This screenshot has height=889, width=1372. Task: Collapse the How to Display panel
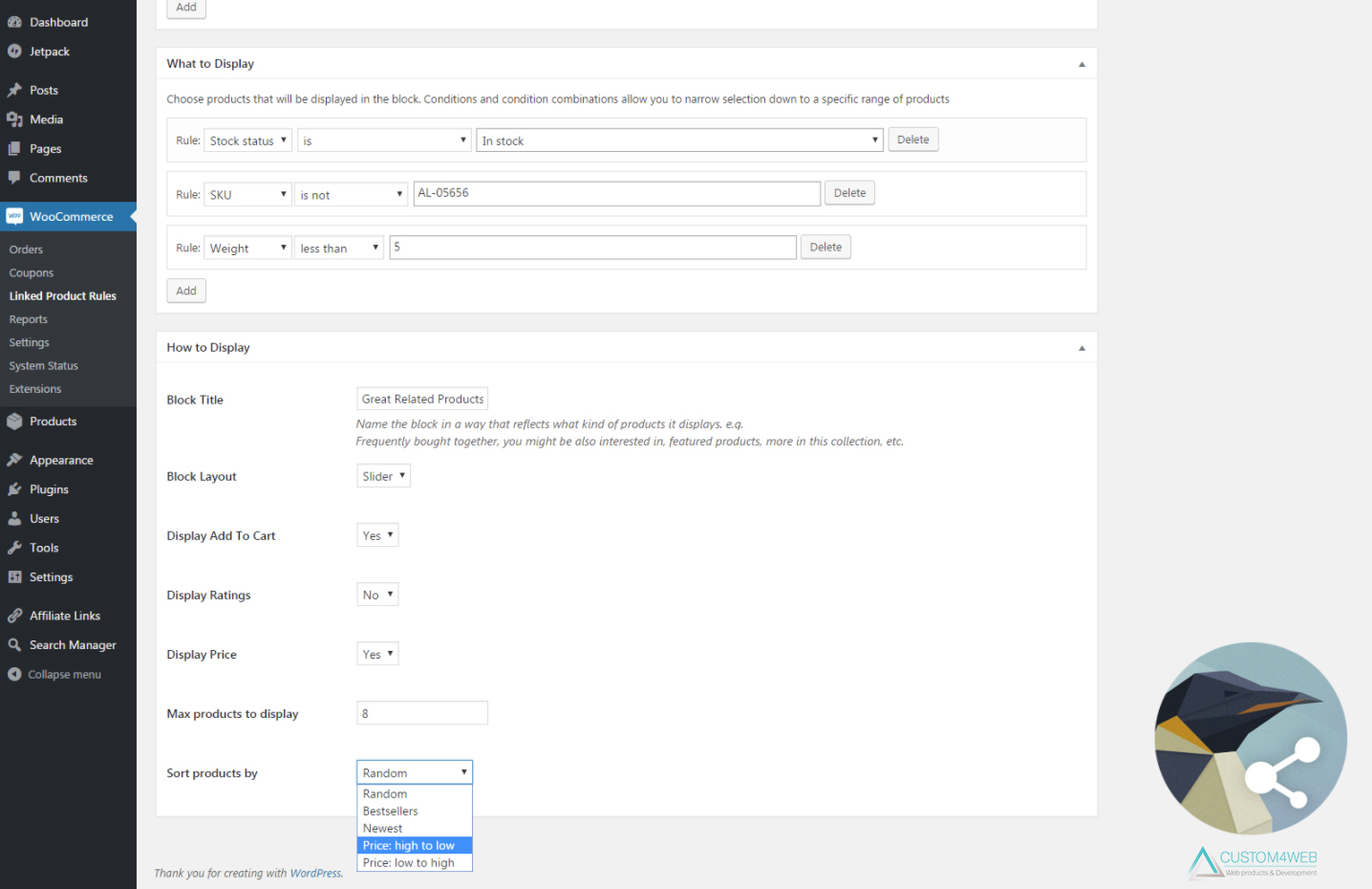(x=1082, y=348)
